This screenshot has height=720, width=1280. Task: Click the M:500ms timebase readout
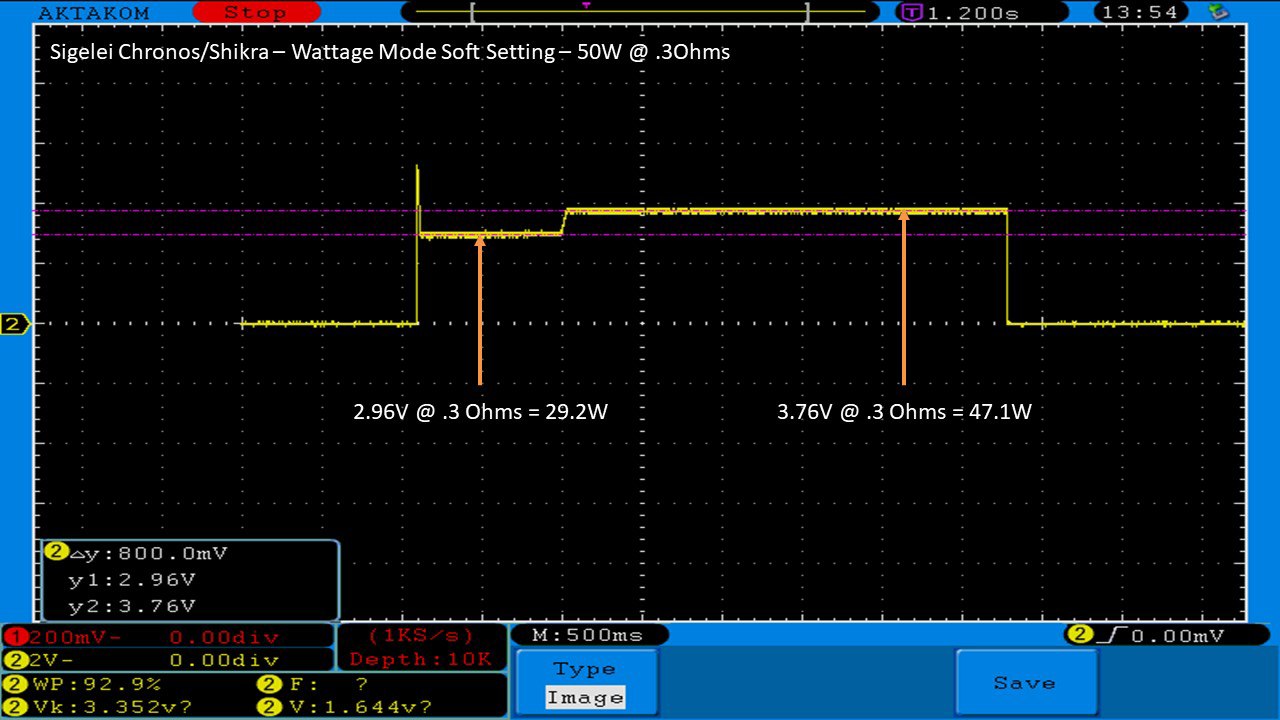pos(589,635)
